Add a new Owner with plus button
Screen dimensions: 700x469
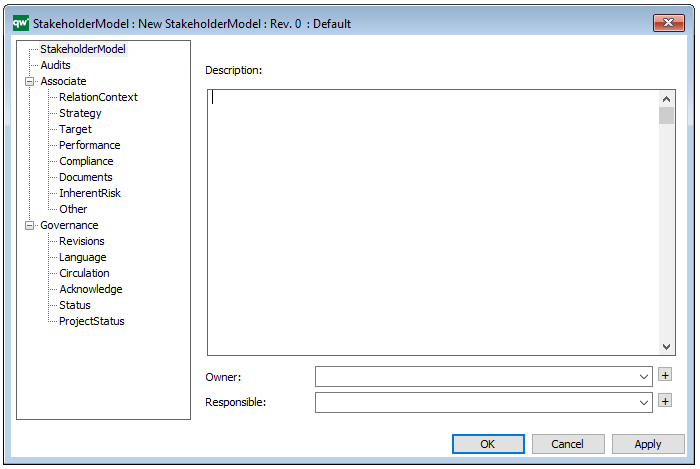point(665,375)
